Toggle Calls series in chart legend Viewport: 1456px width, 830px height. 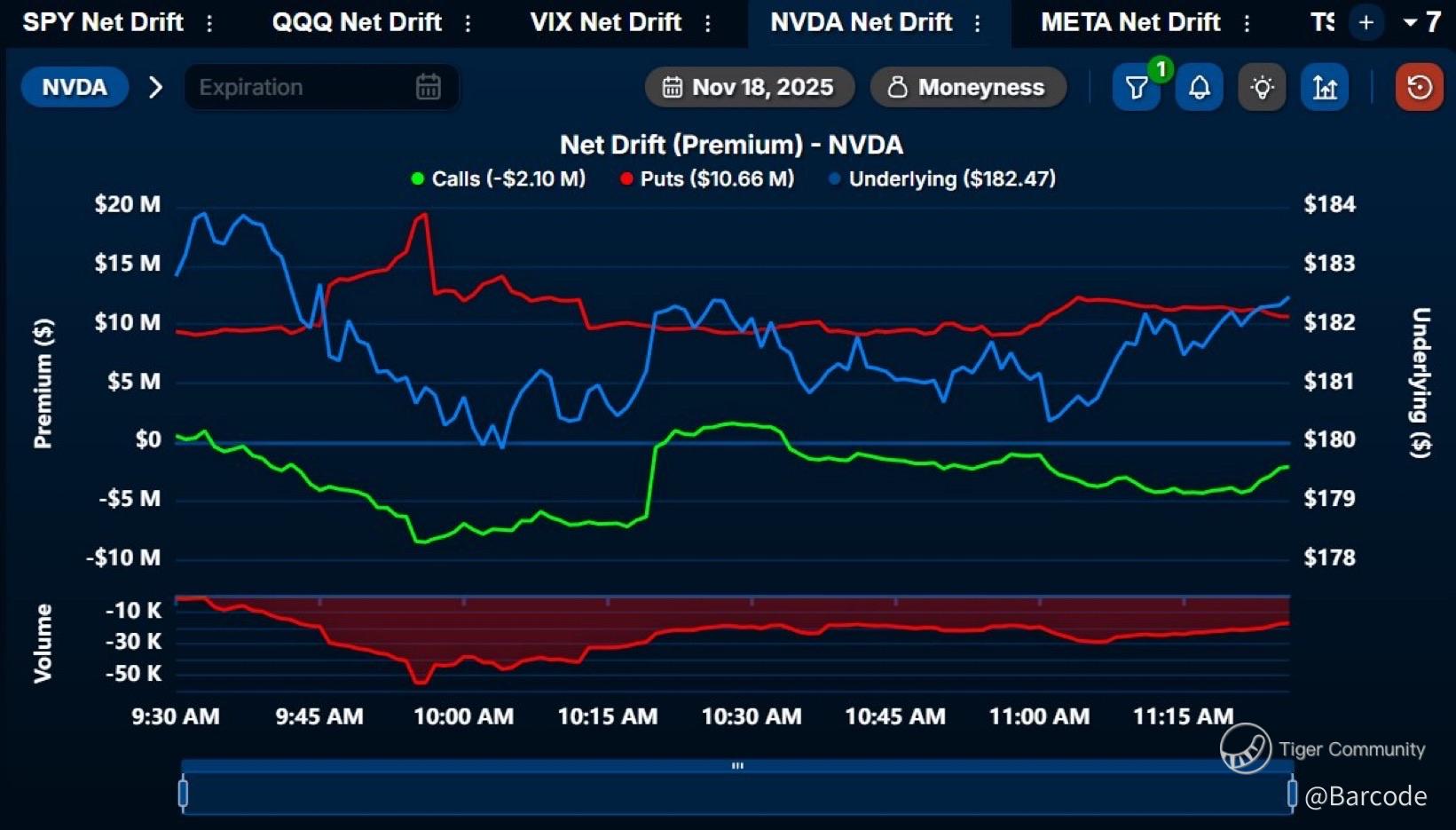(x=499, y=178)
